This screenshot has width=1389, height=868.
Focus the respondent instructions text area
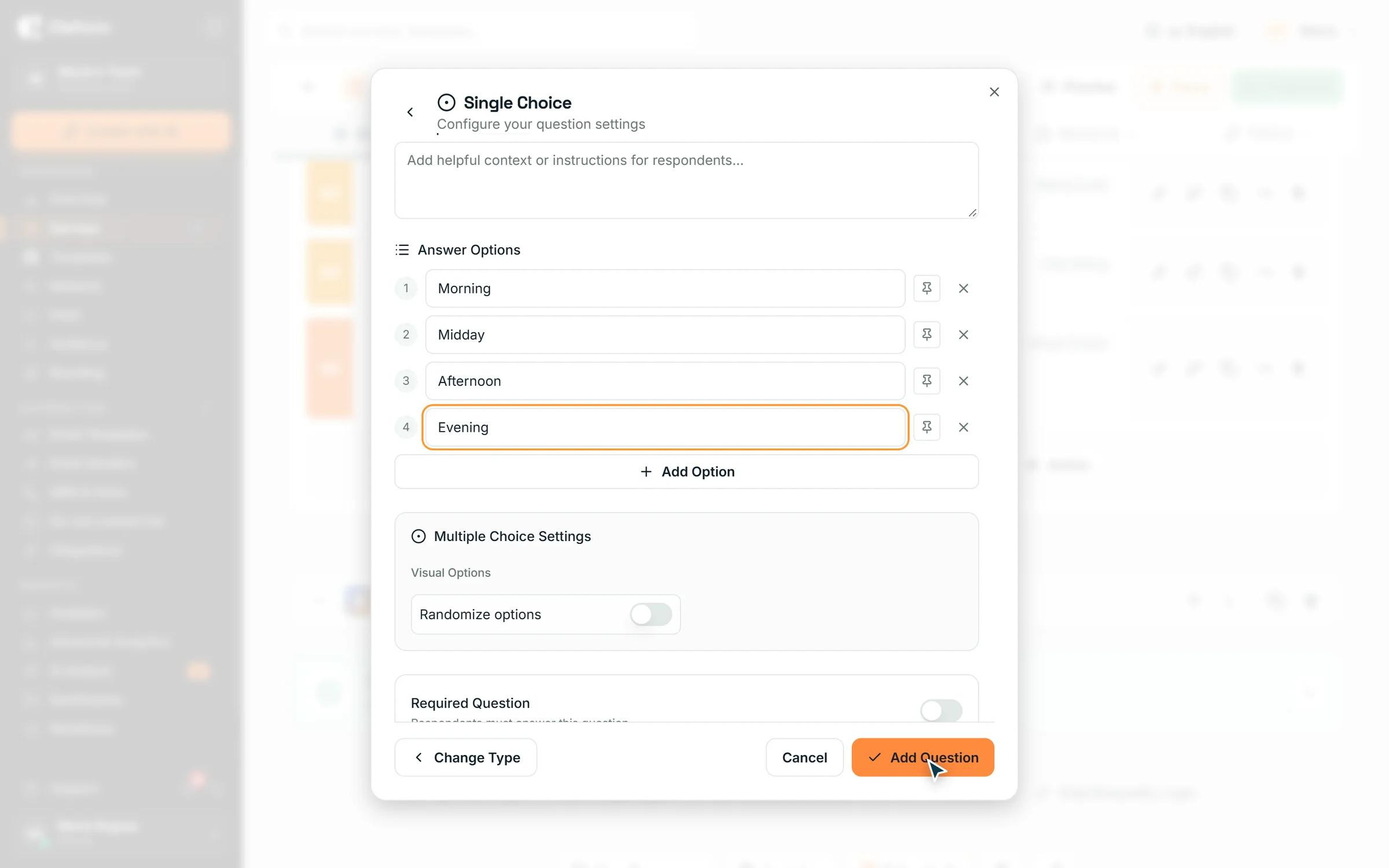pyautogui.click(x=686, y=181)
